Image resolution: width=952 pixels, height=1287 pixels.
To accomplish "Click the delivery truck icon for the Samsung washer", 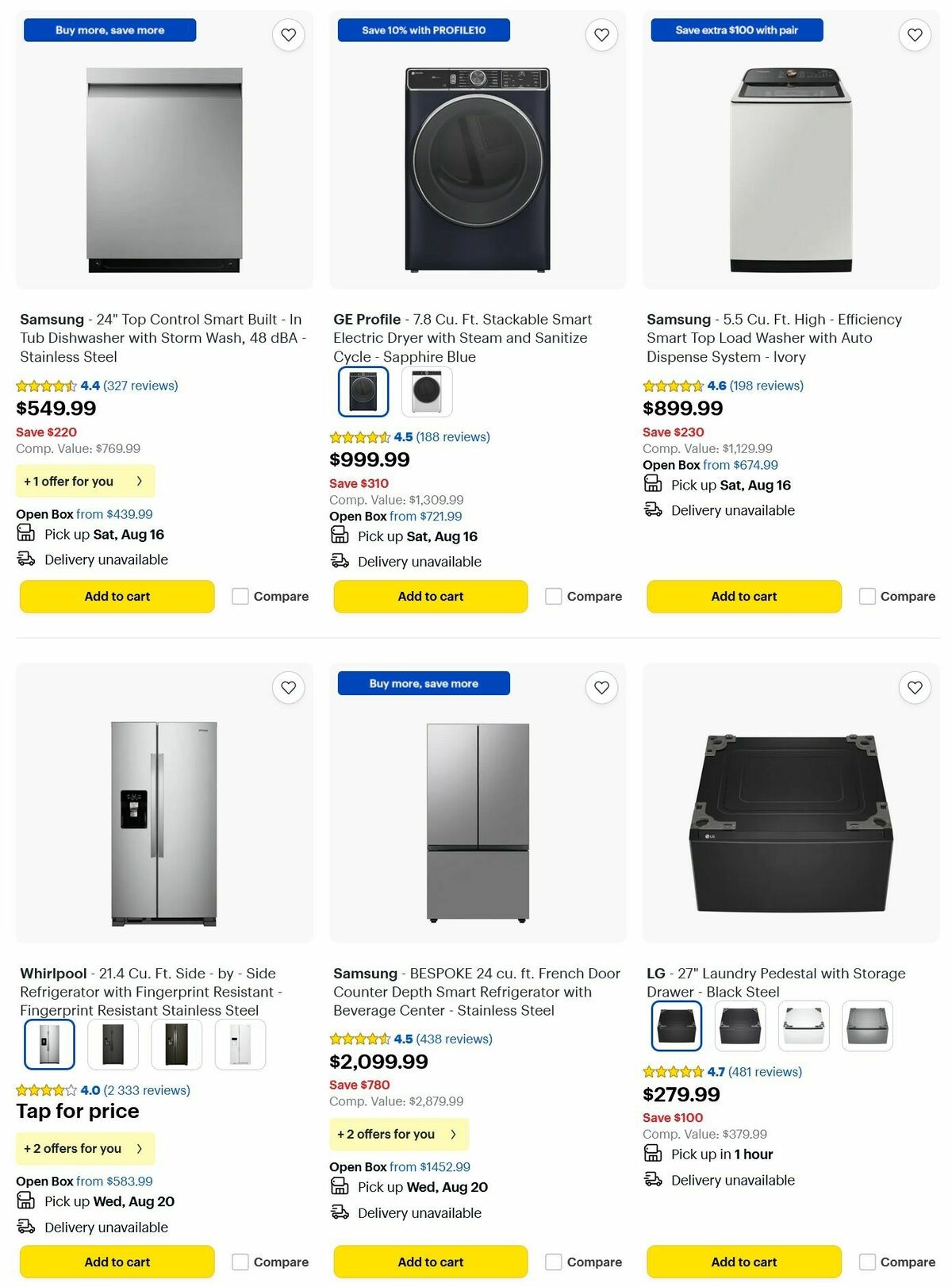I will tap(653, 509).
